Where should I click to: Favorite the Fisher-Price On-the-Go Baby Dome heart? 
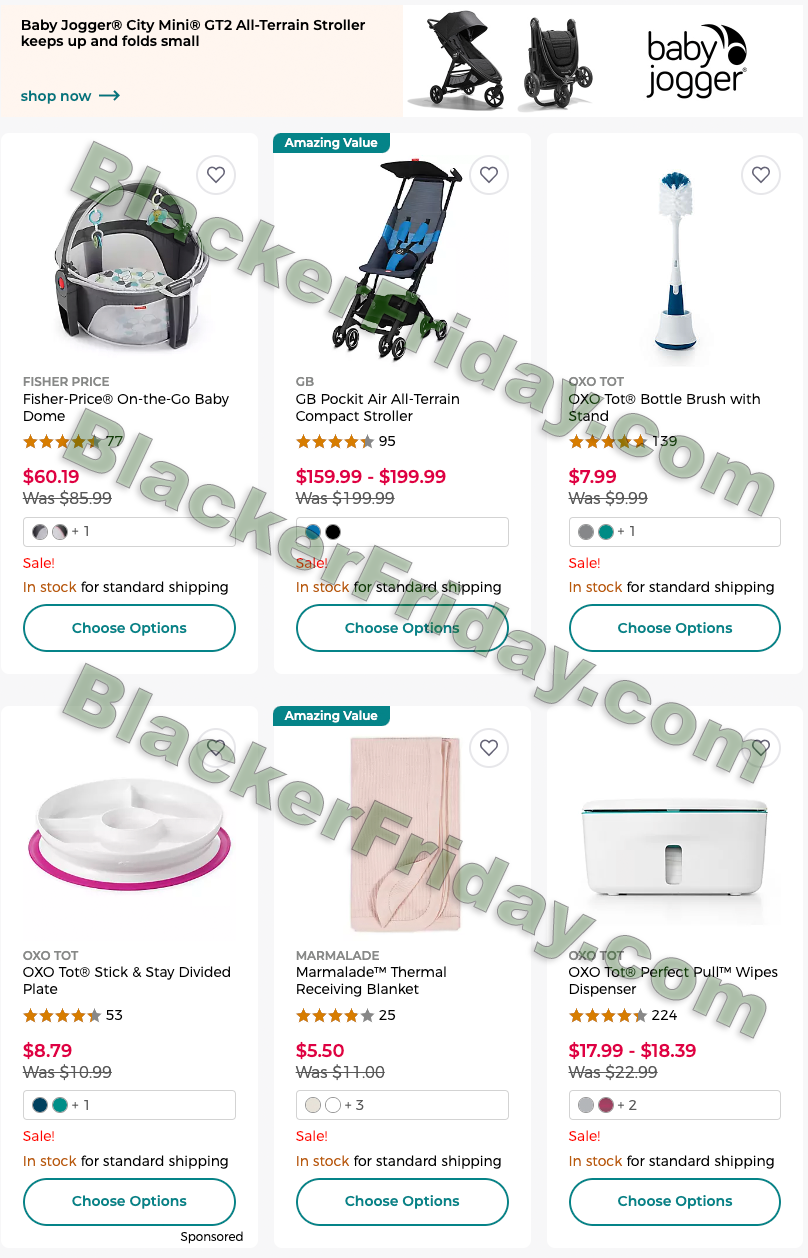[216, 175]
